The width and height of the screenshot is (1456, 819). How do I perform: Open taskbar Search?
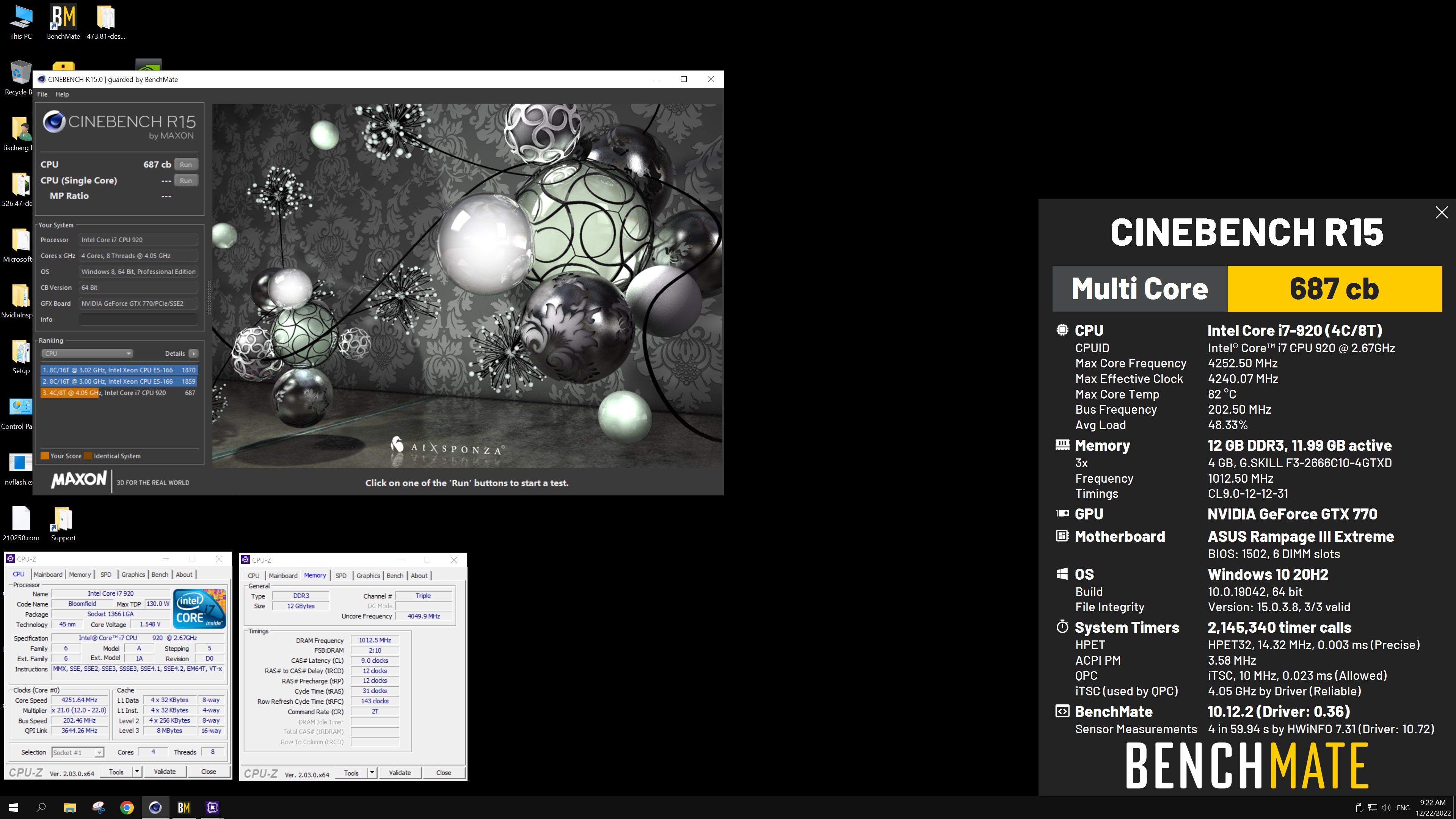(x=41, y=808)
